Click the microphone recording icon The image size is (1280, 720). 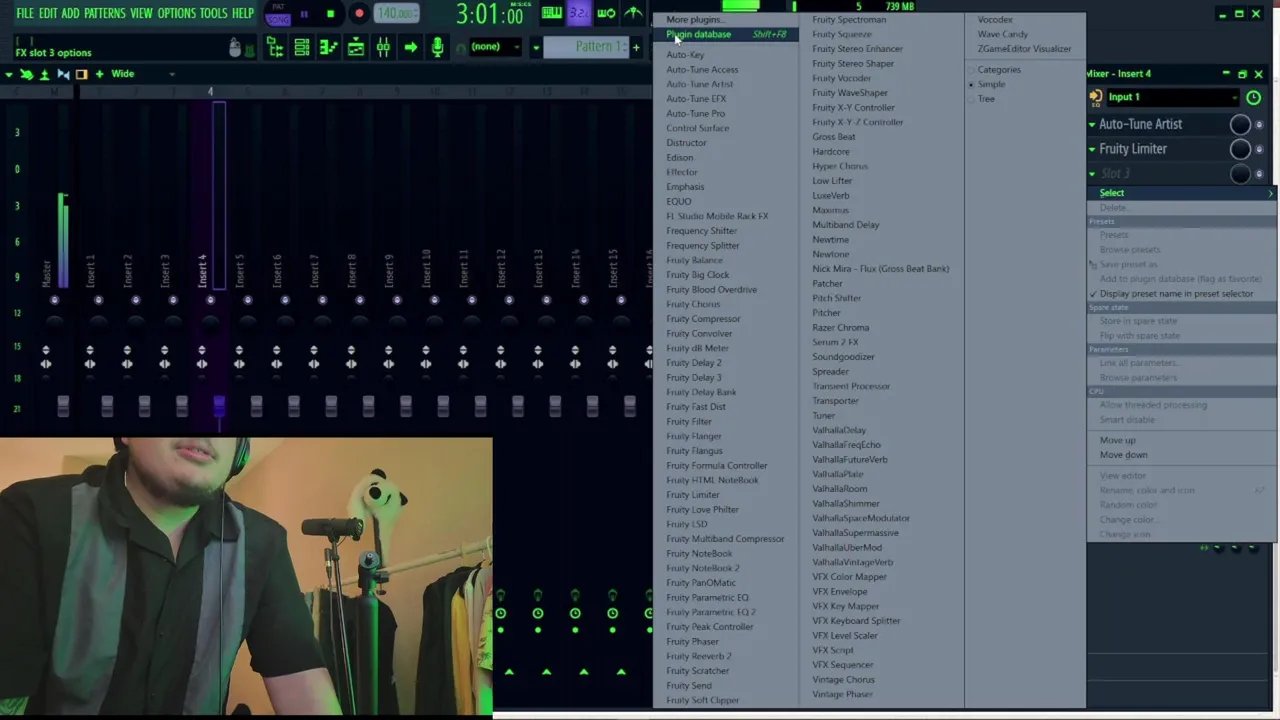(x=437, y=47)
